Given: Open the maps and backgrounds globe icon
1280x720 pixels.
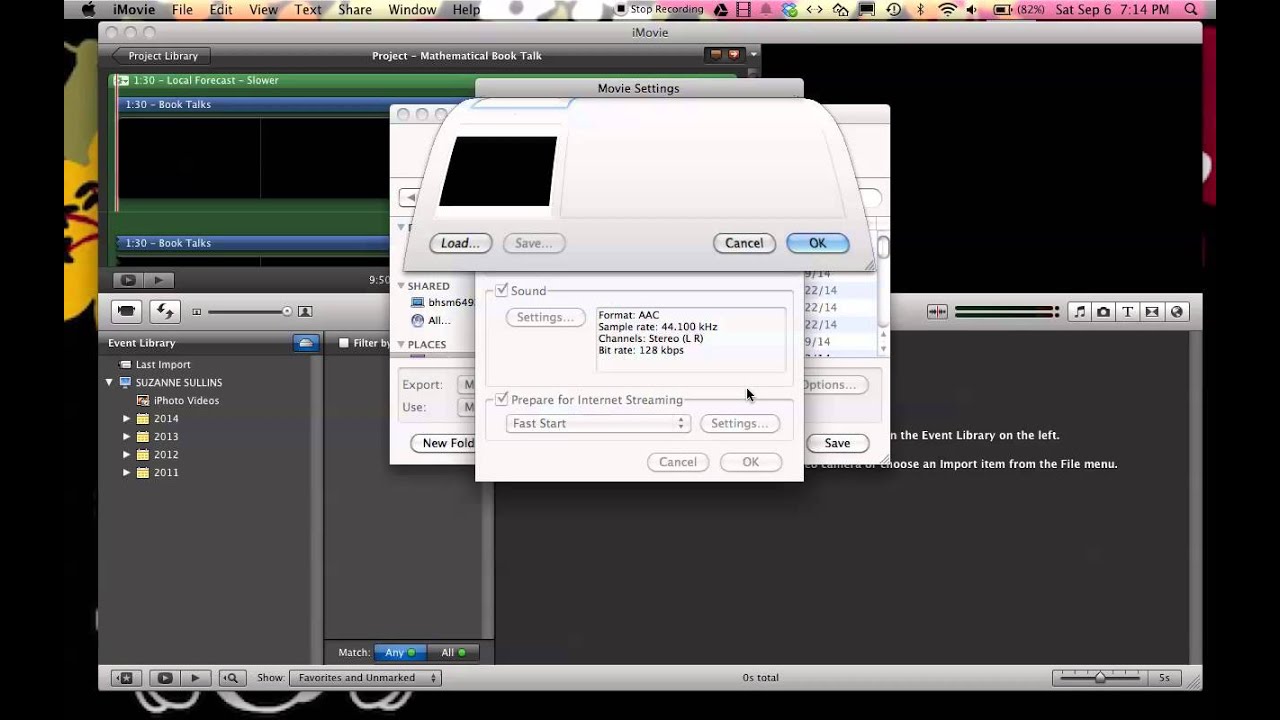Looking at the screenshot, I should coord(1176,312).
